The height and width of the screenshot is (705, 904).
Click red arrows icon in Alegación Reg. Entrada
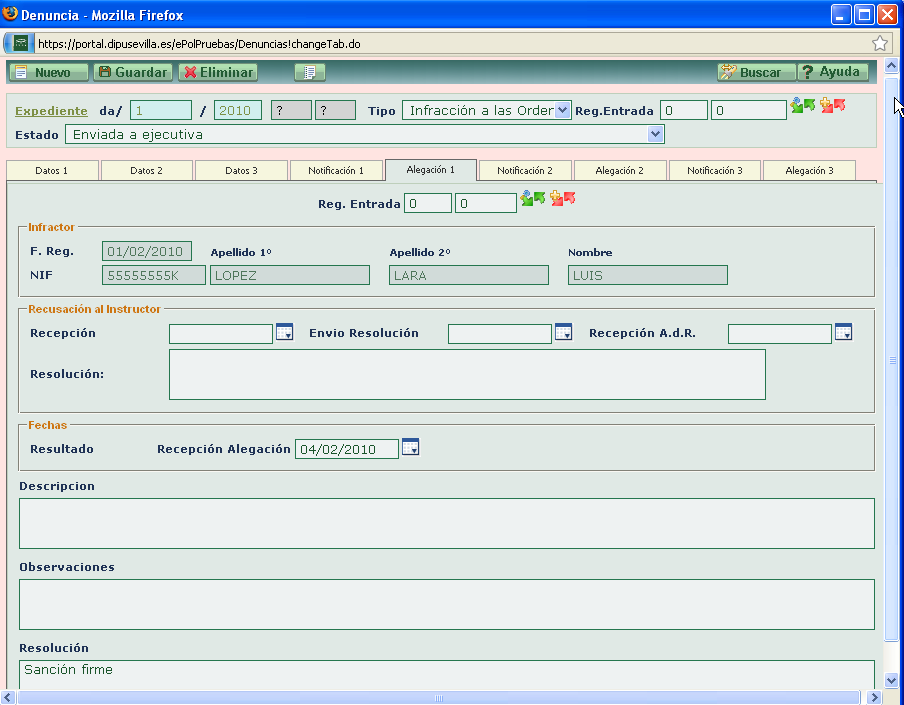coord(563,199)
